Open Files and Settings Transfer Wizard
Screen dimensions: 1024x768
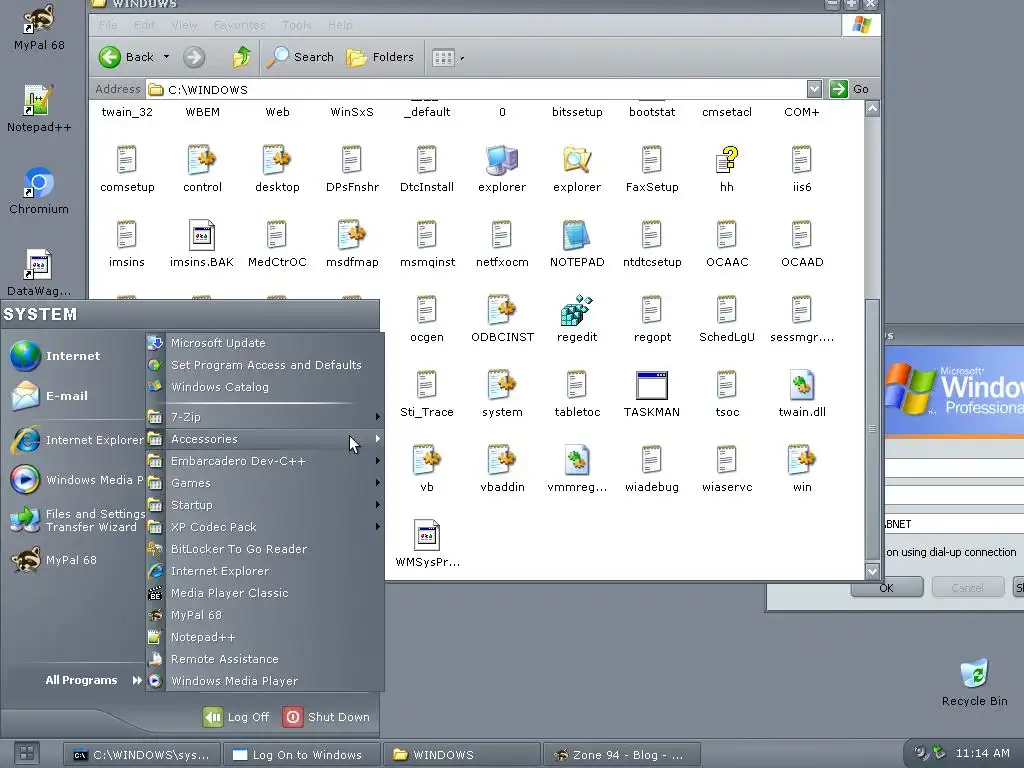pyautogui.click(x=76, y=520)
